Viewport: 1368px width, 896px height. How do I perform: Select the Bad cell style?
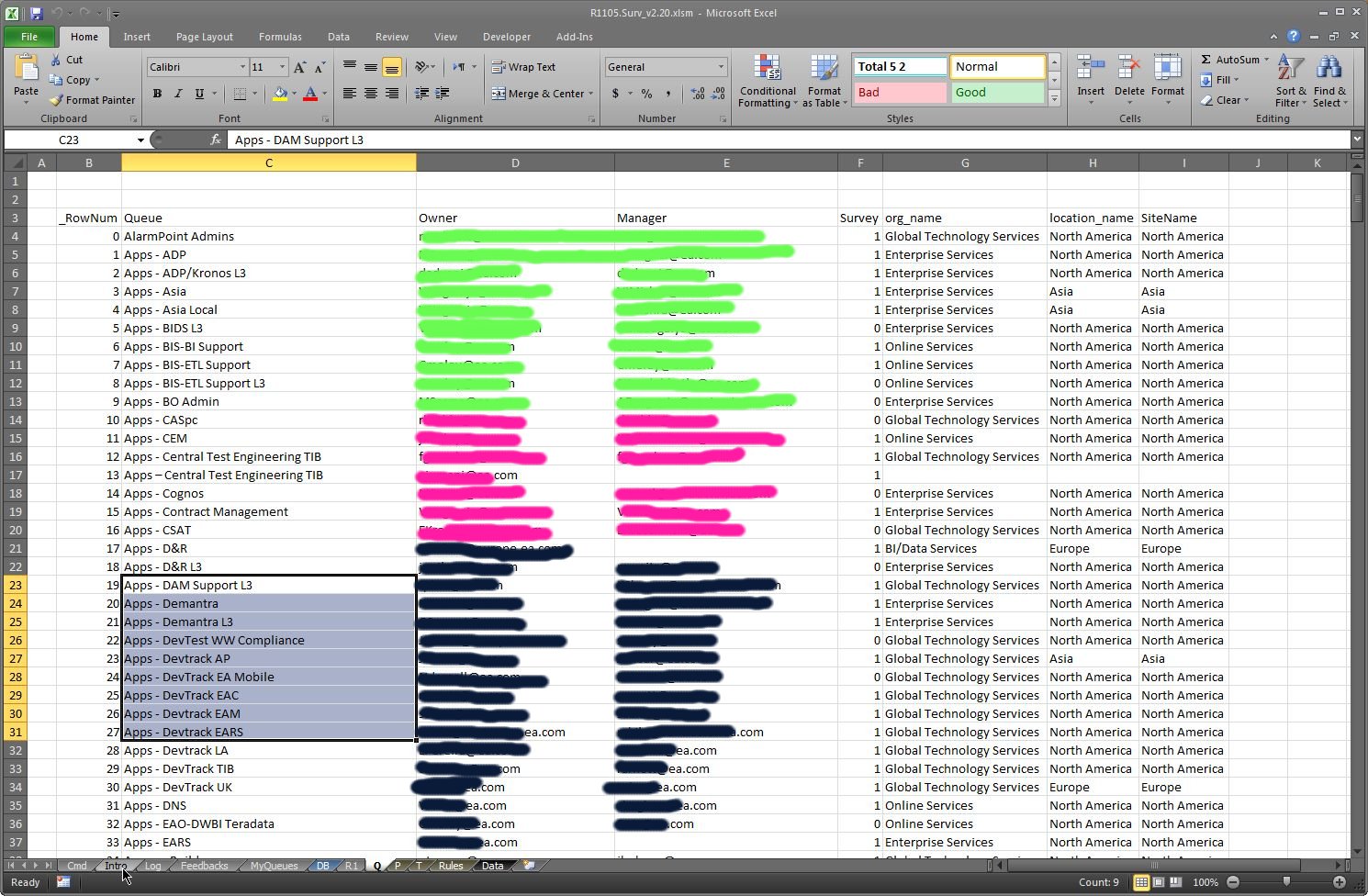point(901,93)
